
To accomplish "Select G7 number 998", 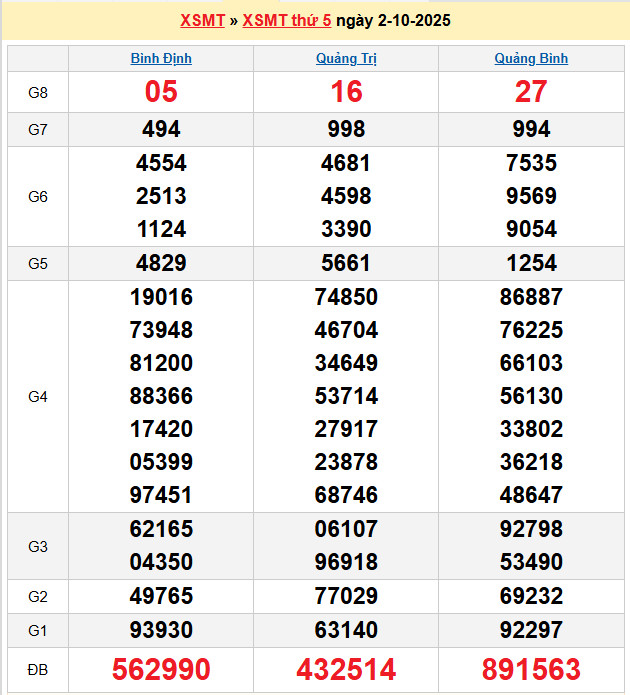I will coord(346,129).
